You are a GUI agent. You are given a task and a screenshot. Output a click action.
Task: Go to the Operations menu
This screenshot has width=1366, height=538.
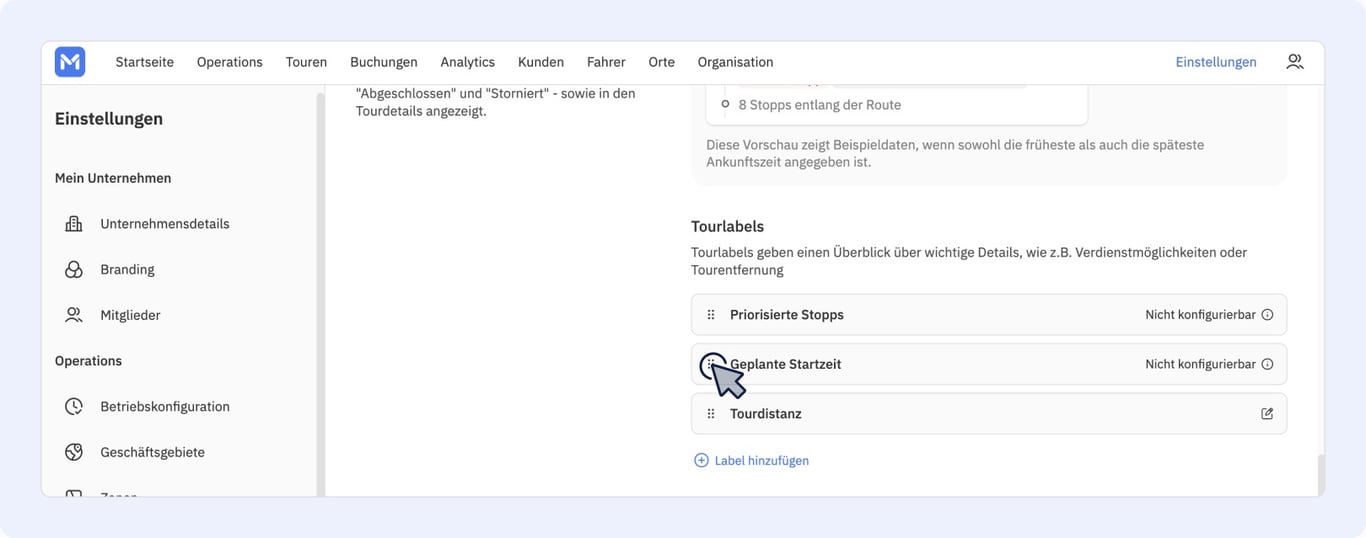pyautogui.click(x=229, y=62)
